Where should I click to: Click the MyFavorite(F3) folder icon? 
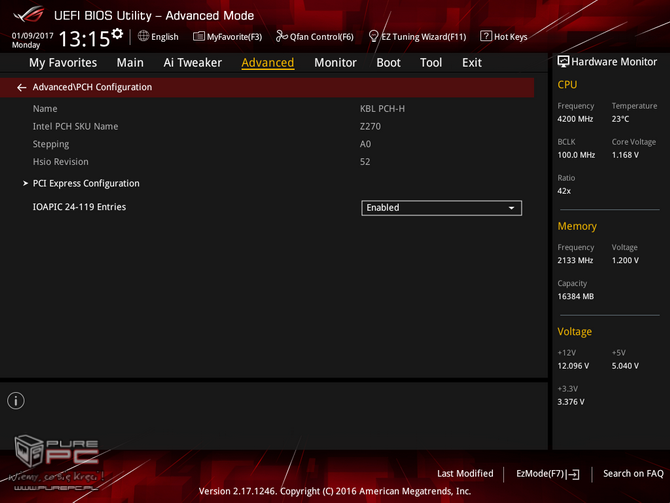click(x=199, y=36)
